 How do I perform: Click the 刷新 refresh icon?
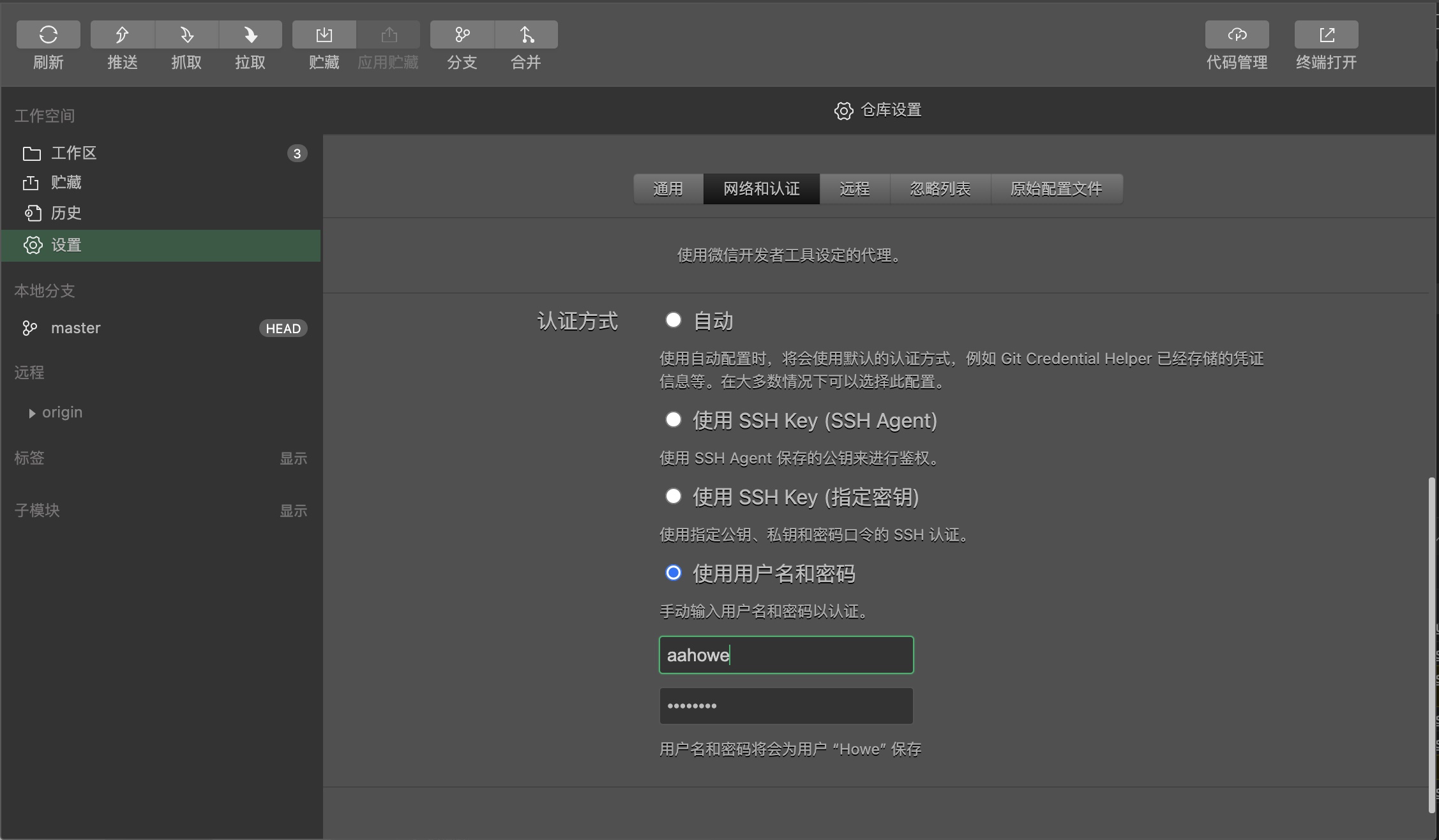[49, 34]
